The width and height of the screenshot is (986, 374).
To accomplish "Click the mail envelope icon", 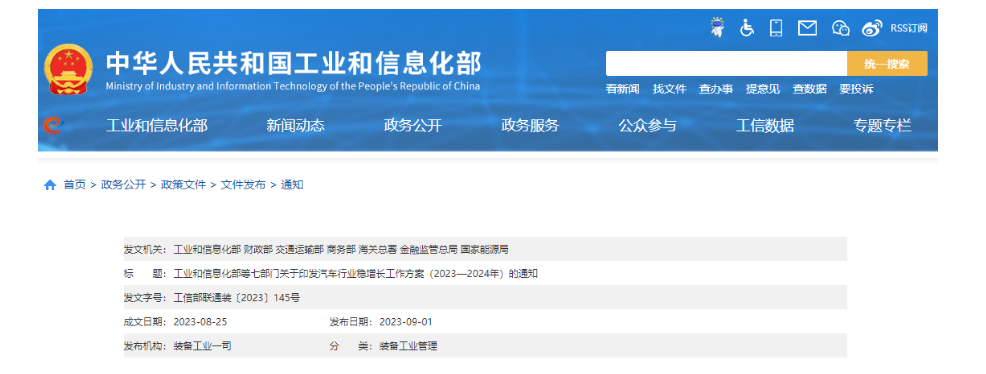I will (807, 28).
